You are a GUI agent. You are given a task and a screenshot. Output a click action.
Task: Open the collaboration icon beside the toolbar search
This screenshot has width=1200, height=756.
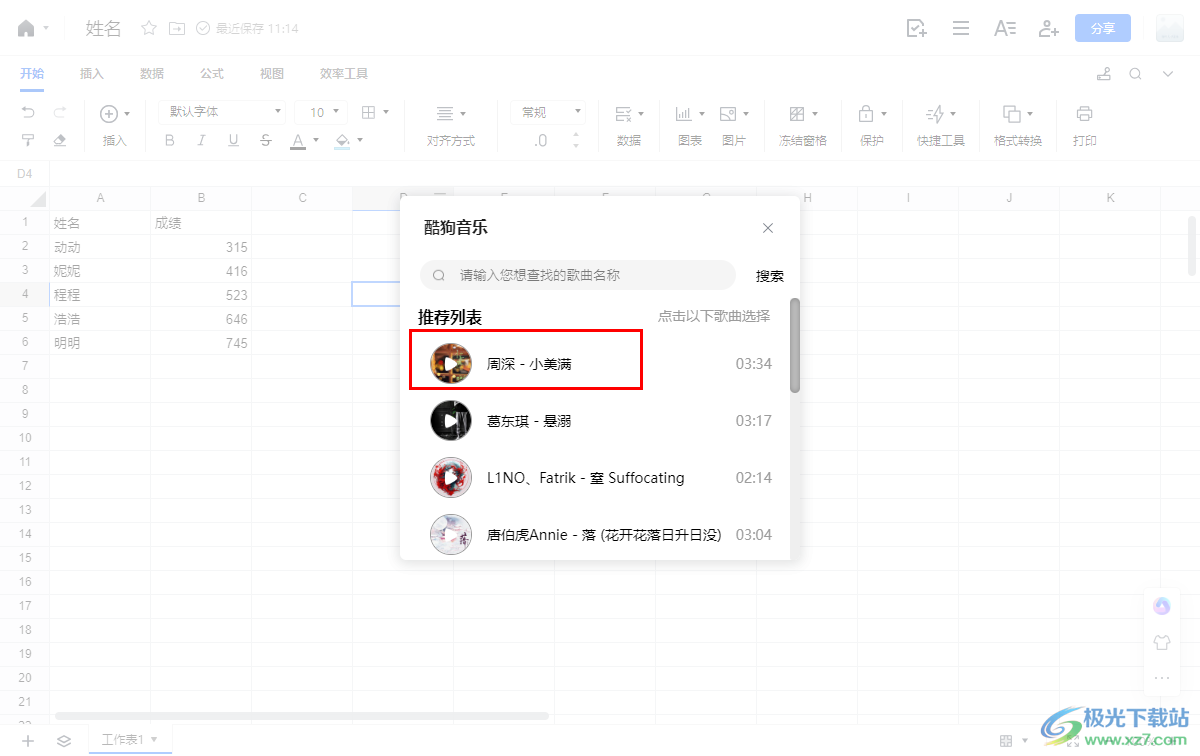tap(1104, 74)
